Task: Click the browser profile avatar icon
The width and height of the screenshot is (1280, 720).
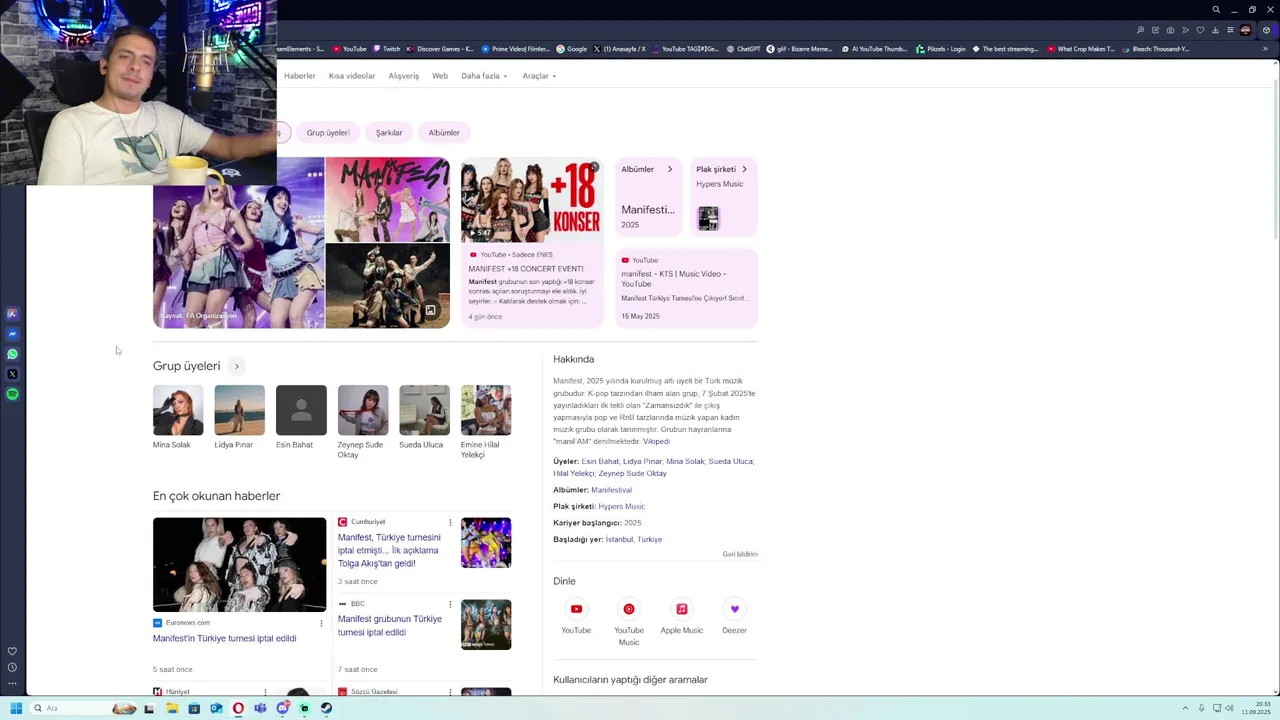Action: [1245, 30]
